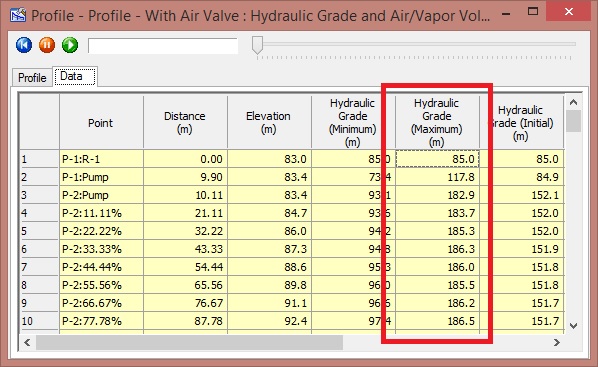The height and width of the screenshot is (367, 598).
Task: Click maximum grade cell showing 186.5
Action: tap(437, 321)
